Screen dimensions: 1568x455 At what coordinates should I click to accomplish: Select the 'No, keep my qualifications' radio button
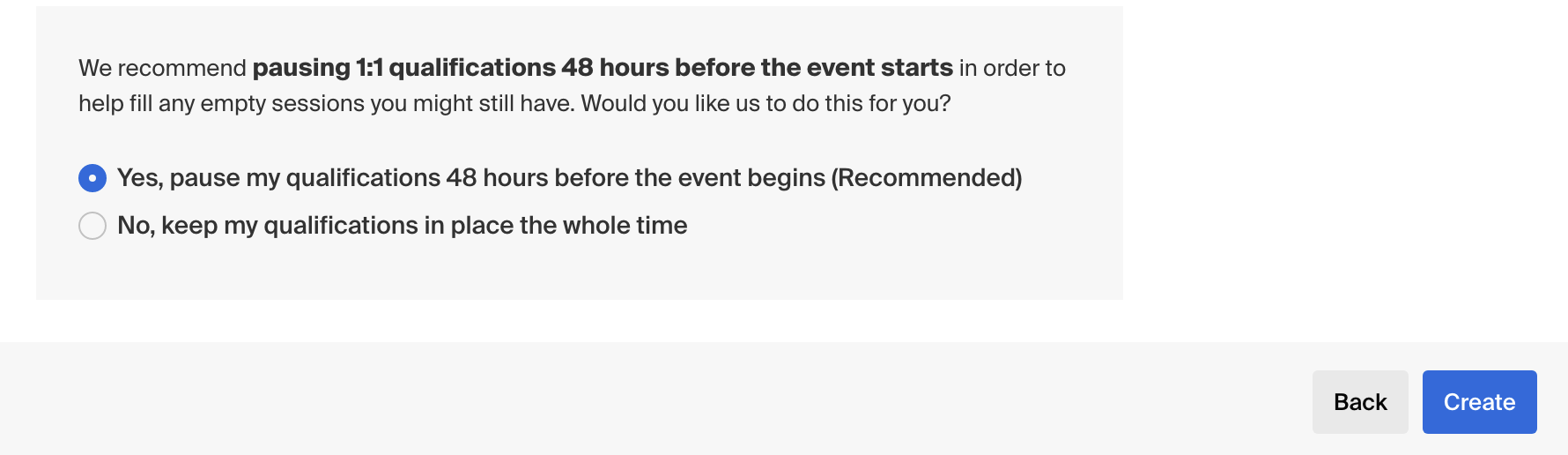(x=92, y=226)
